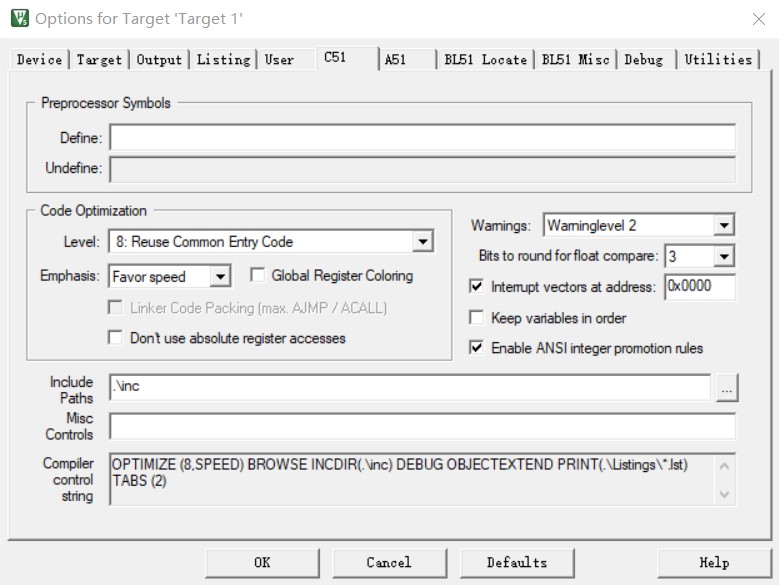This screenshot has width=779, height=585.
Task: Open the Warnings level dropdown
Action: (x=724, y=226)
